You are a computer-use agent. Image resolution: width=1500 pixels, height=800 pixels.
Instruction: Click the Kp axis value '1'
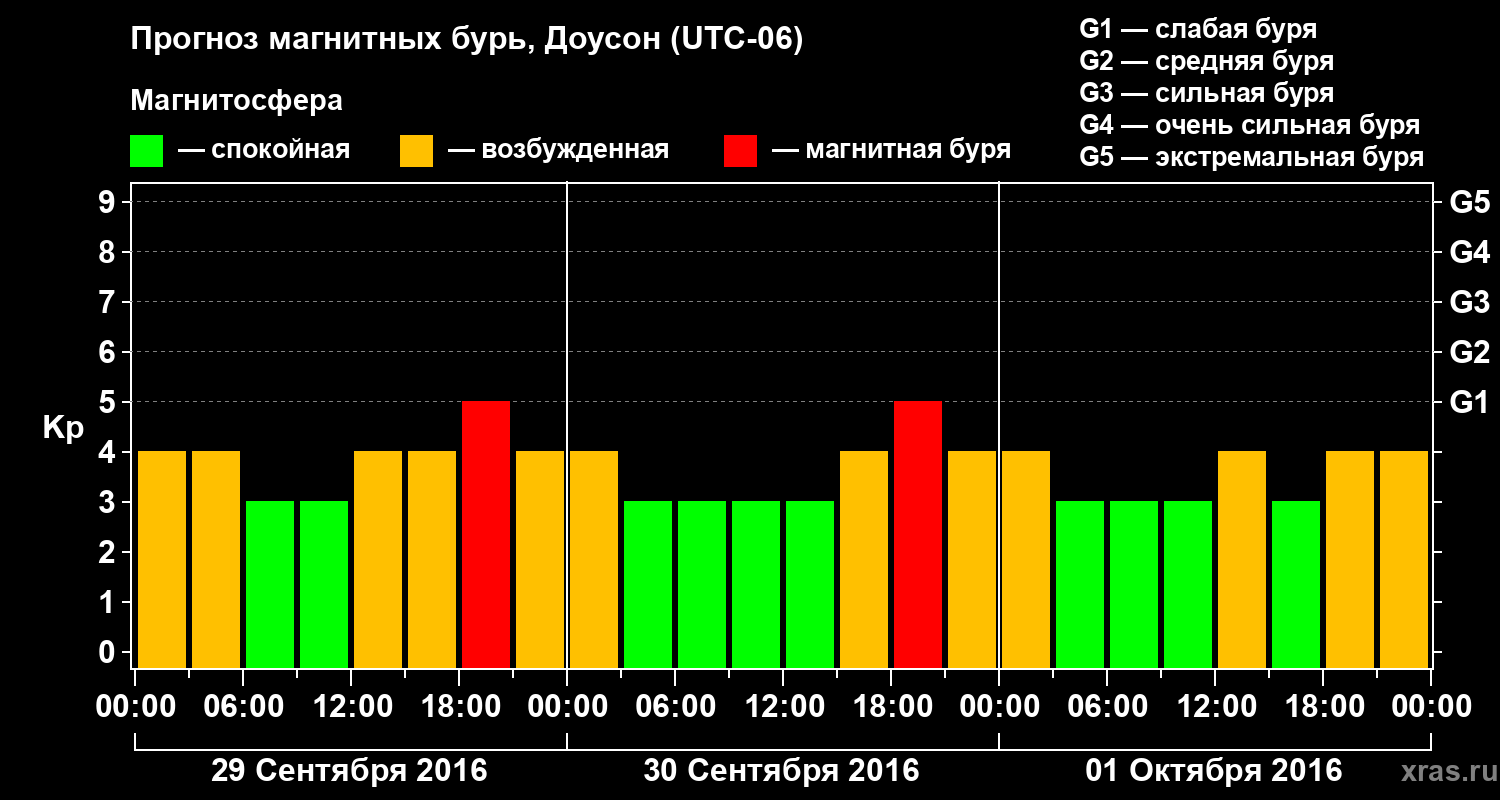point(109,602)
